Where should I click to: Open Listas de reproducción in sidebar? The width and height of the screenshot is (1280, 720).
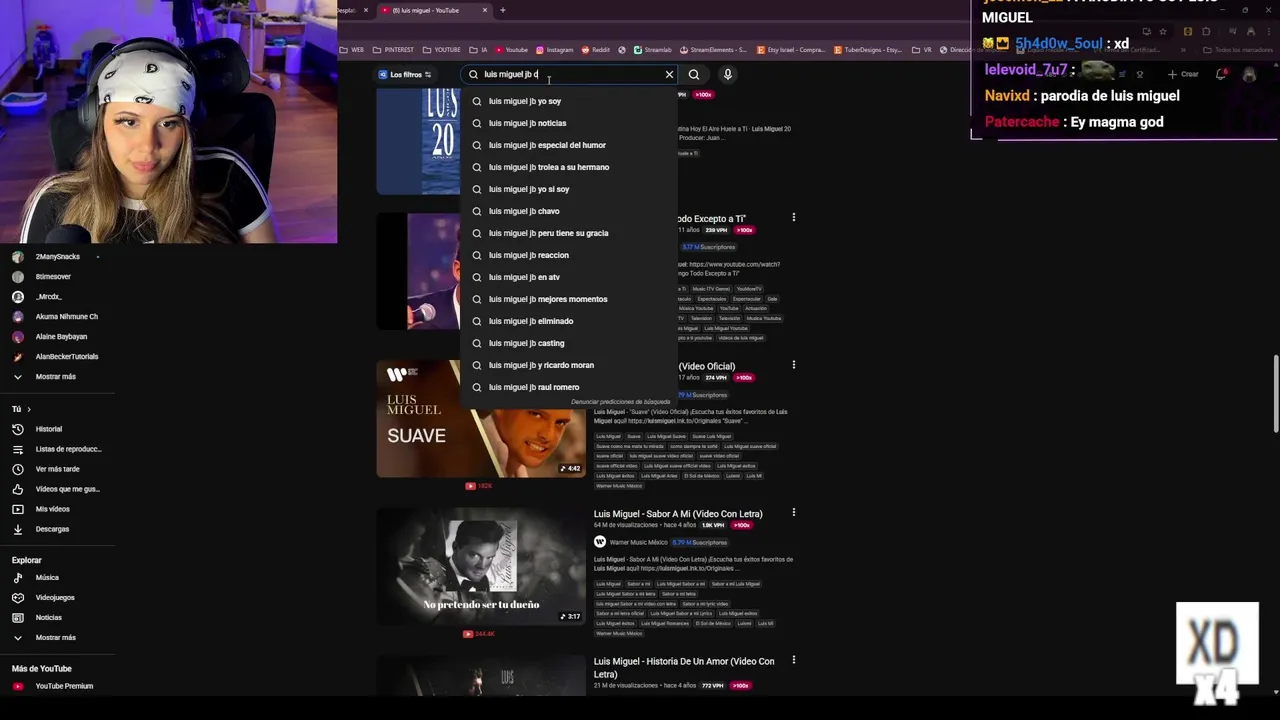click(57, 449)
